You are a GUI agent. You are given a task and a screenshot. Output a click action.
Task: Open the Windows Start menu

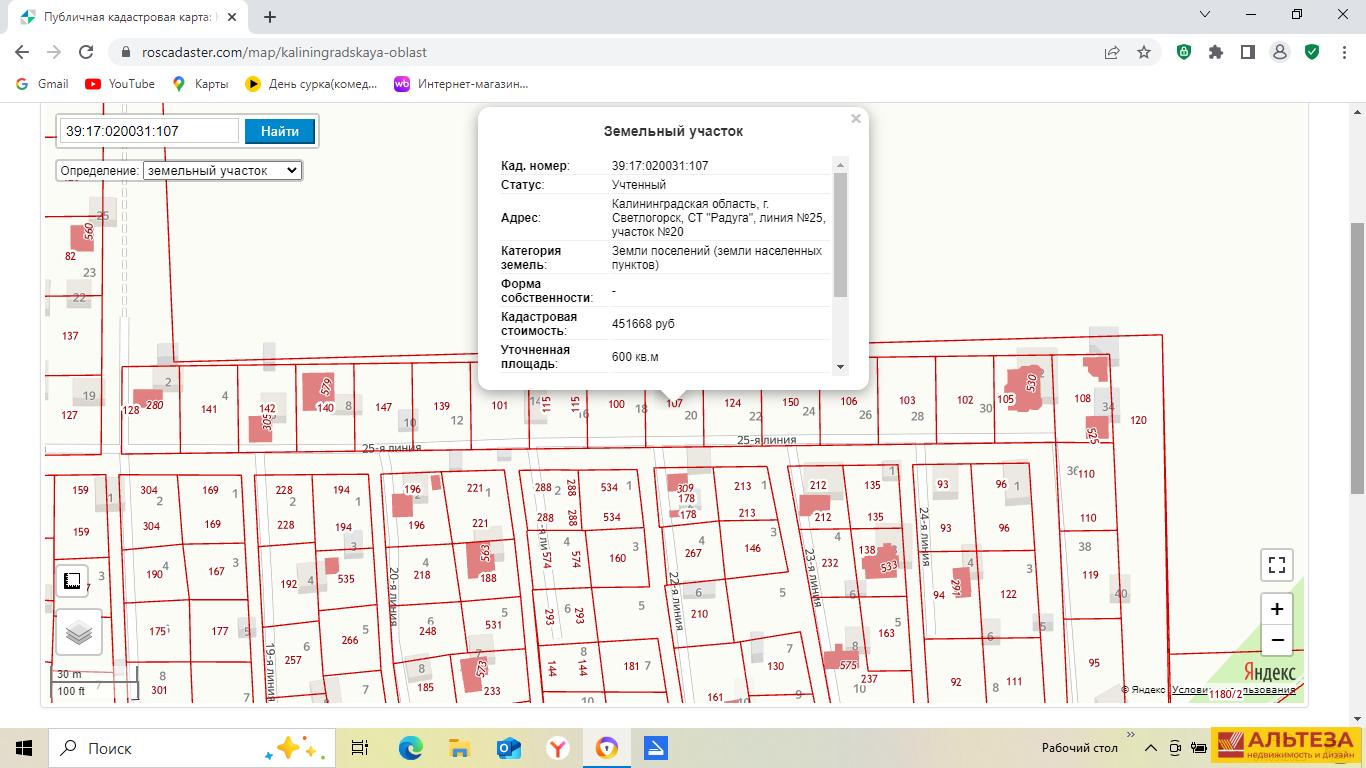tap(24, 748)
